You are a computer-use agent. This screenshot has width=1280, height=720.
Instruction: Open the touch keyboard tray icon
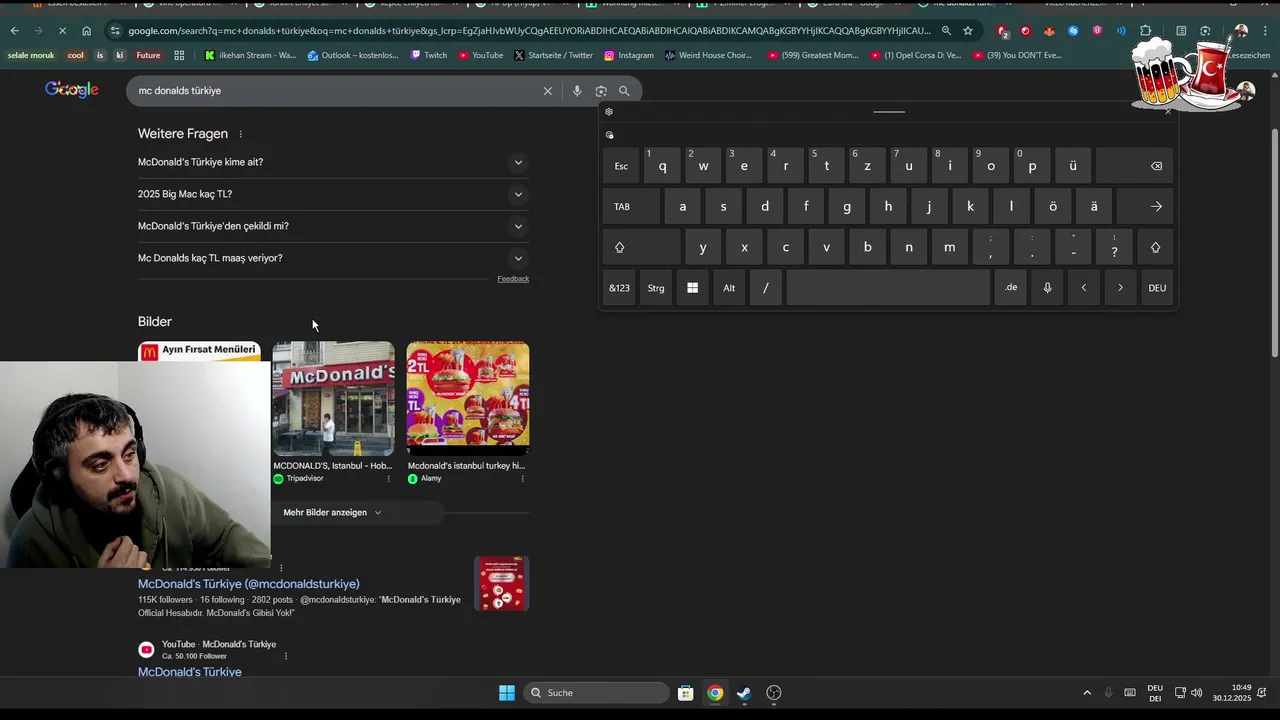point(1130,693)
